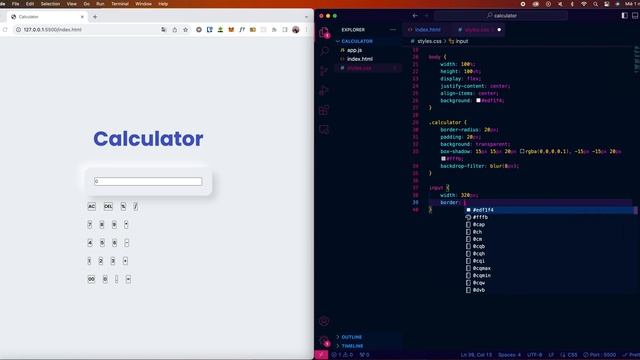
Task: Open the MetaMask fox extension
Action: point(231,30)
